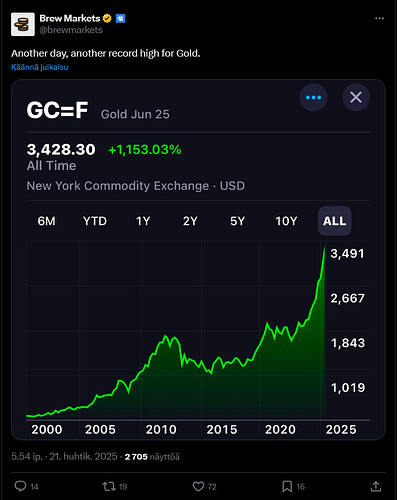The image size is (397, 500).
Task: Open the chart's blue three-dot menu
Action: pos(313,97)
